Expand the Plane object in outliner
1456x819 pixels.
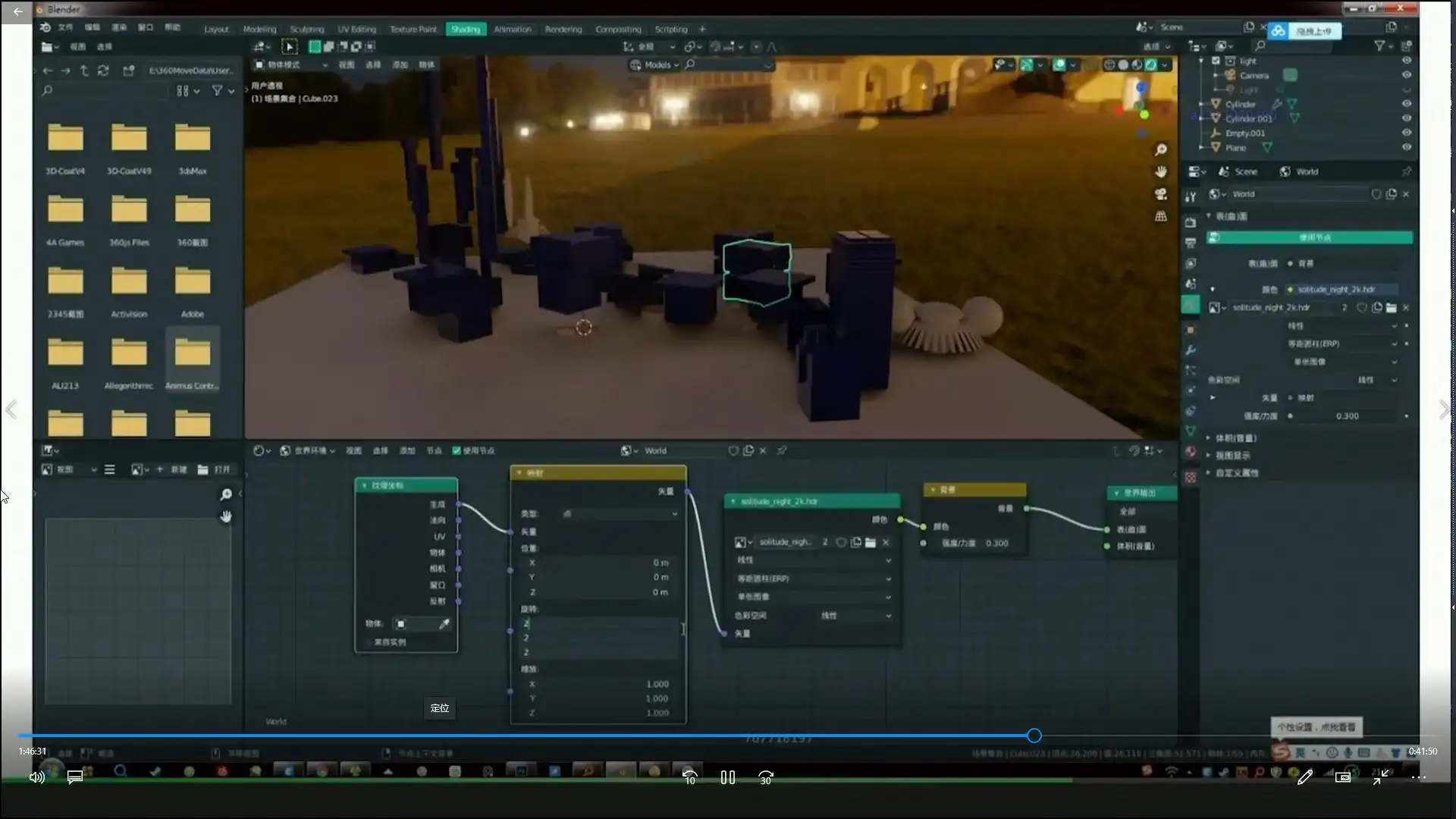1201,148
